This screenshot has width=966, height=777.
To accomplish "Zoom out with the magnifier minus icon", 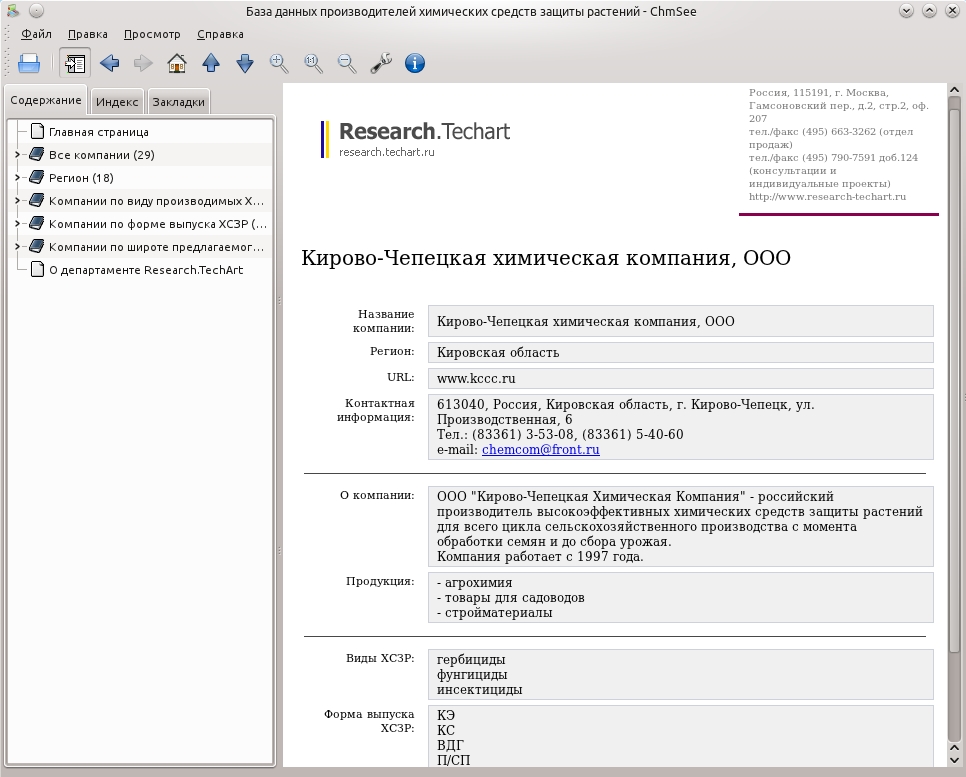I will coord(347,63).
